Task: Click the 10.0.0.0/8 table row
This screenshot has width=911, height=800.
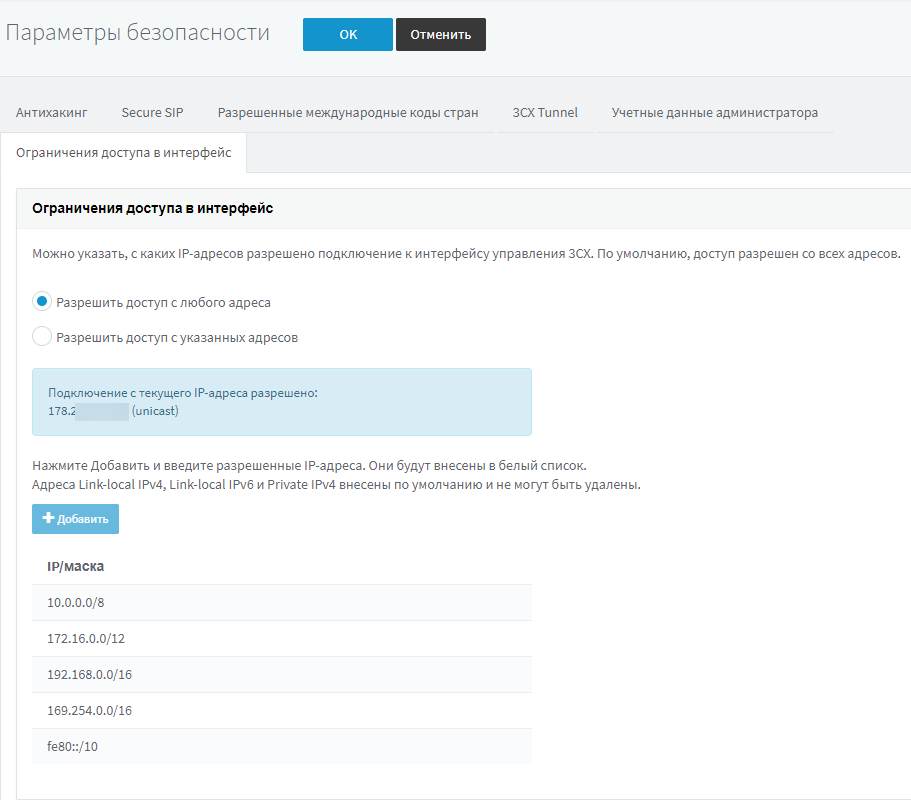Action: pos(281,603)
